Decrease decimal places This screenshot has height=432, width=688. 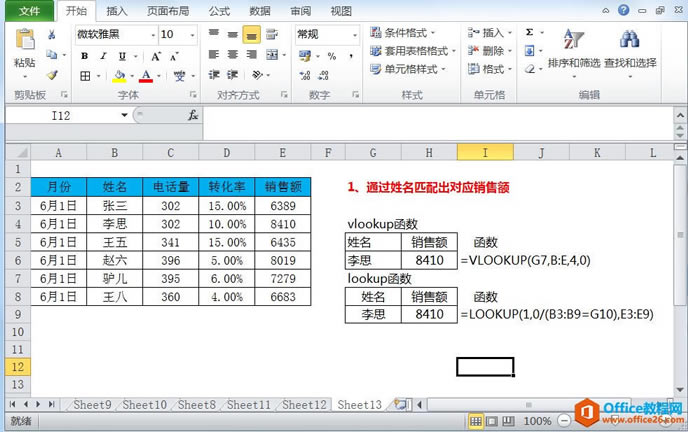(323, 75)
